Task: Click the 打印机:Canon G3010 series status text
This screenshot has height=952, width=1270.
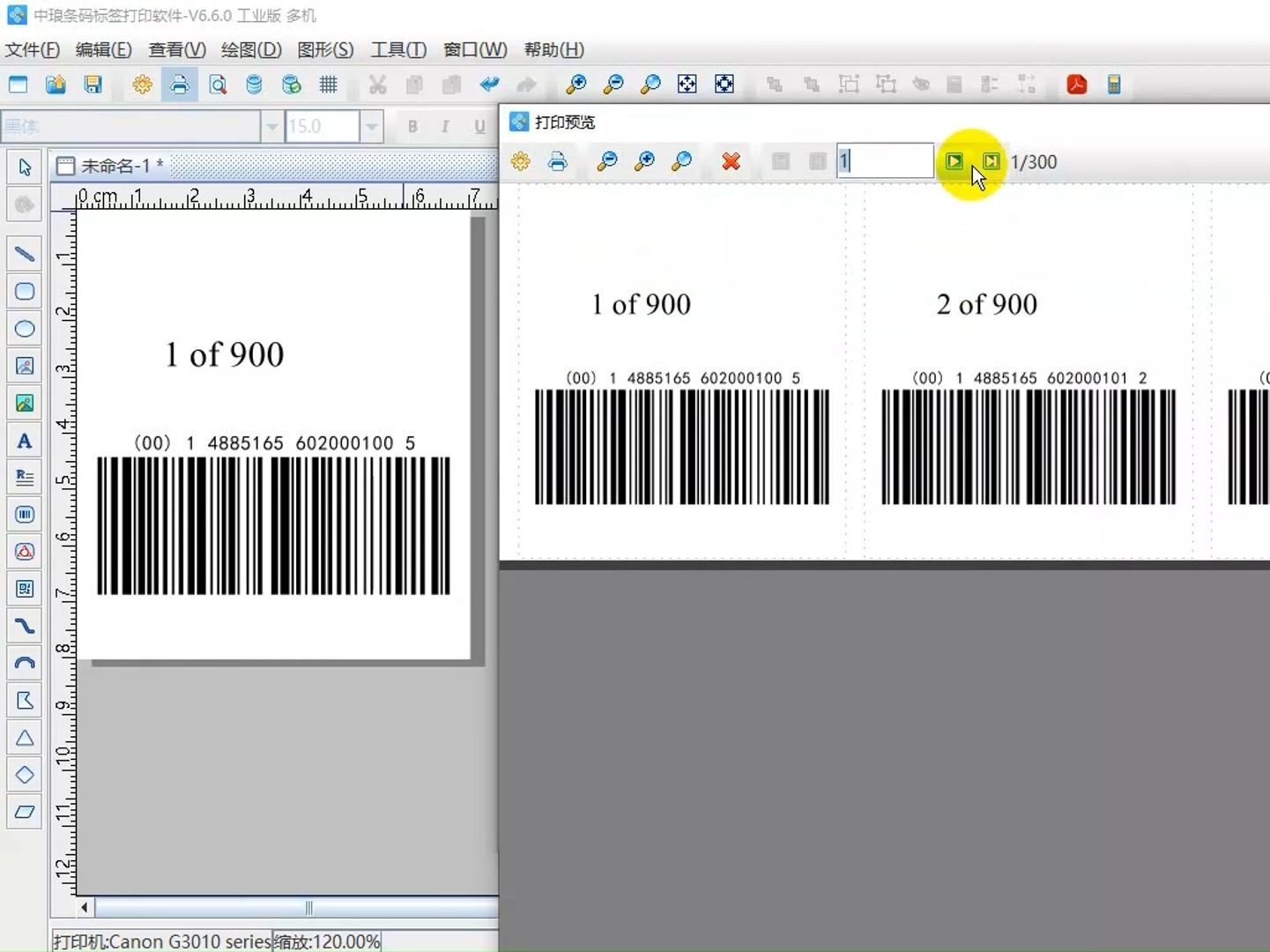Action: 162,941
